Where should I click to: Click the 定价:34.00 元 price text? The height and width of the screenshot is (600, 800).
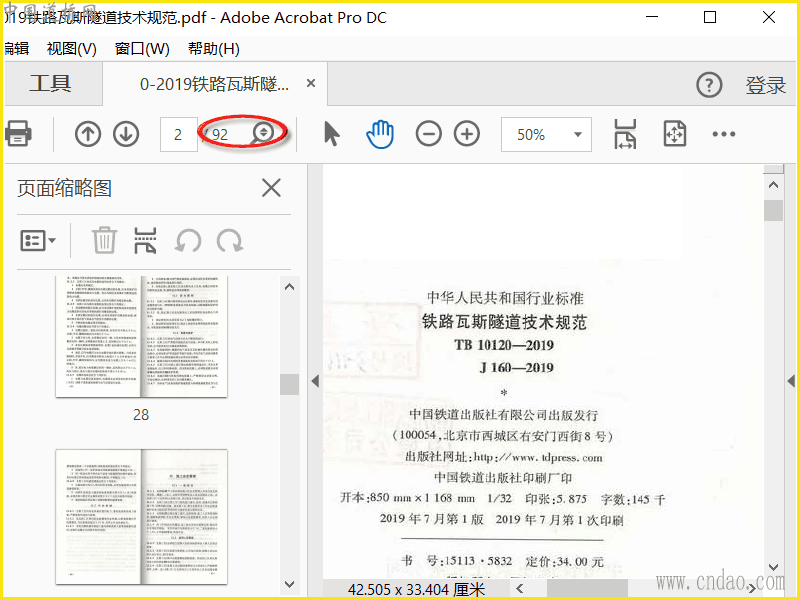[x=565, y=562]
